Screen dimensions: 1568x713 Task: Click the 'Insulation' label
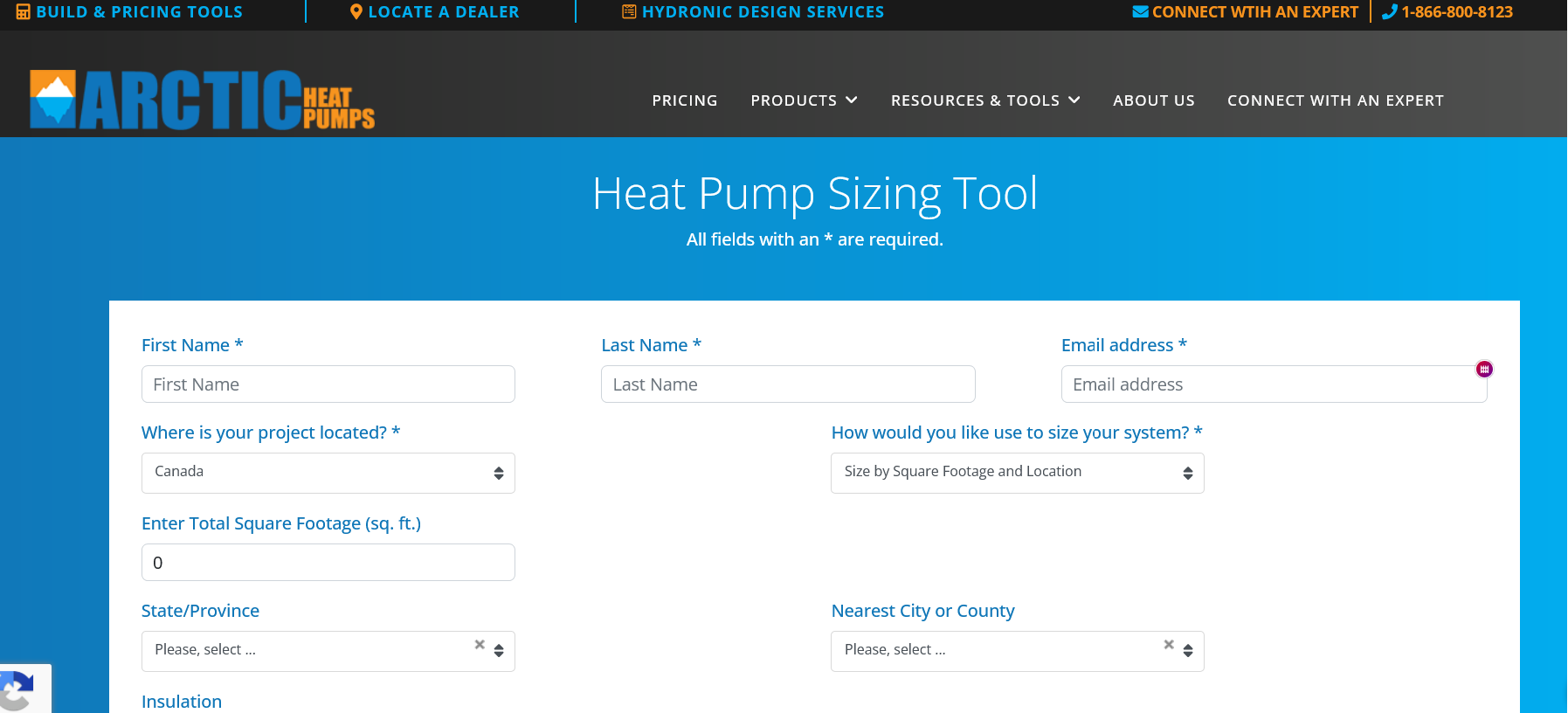182,702
